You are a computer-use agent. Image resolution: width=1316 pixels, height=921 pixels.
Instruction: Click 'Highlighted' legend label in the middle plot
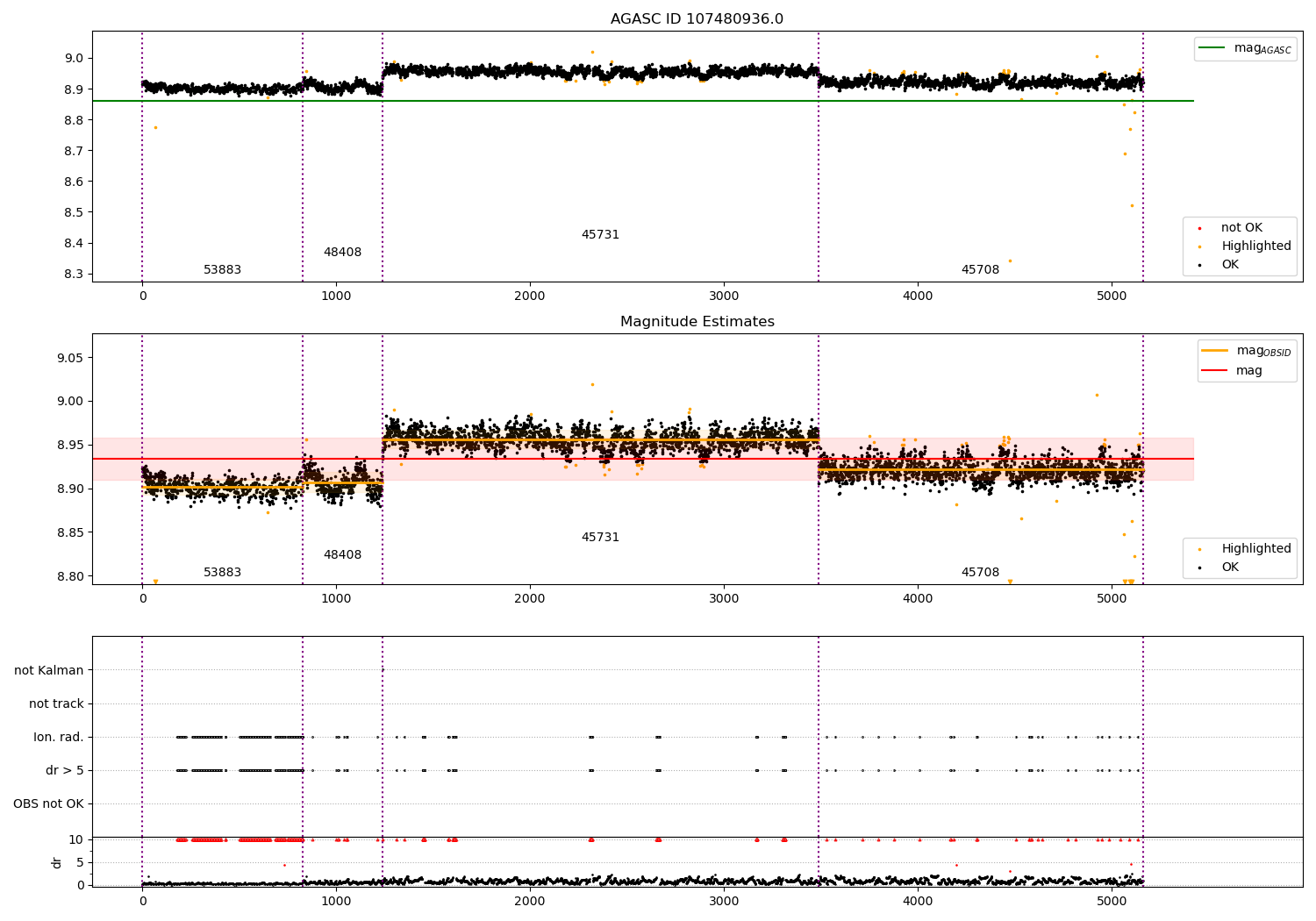(x=1256, y=549)
